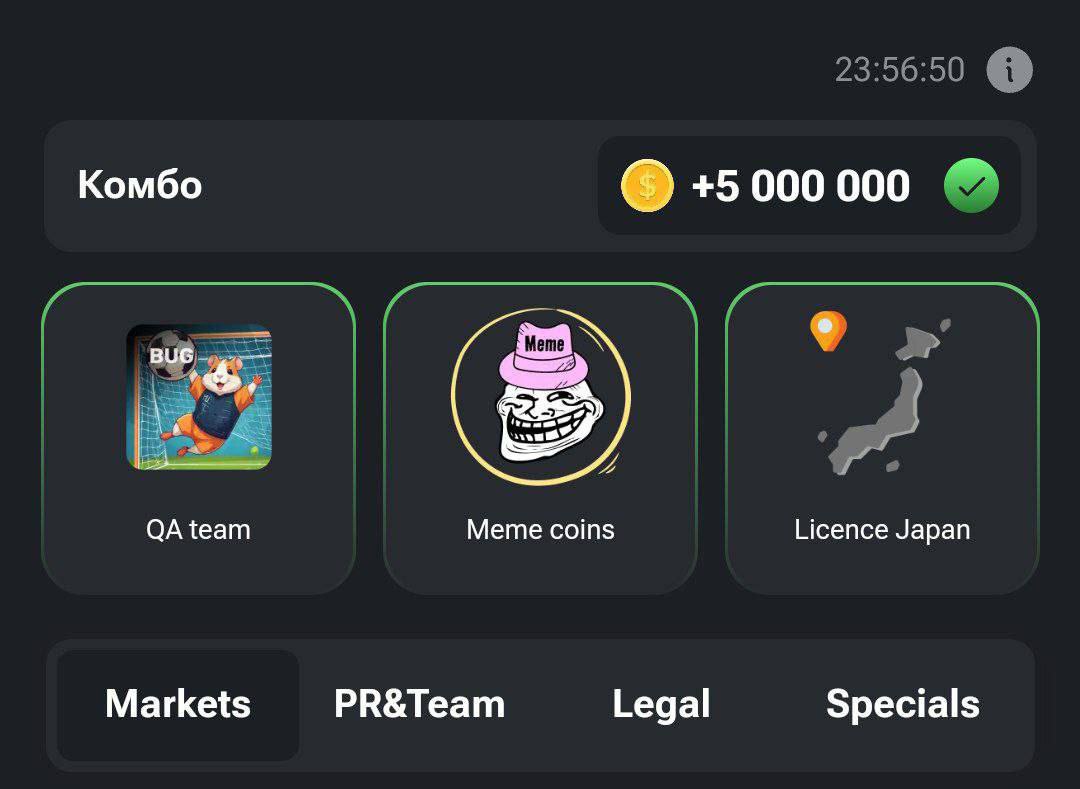The image size is (1080, 789).
Task: Tap the gold dollar coin icon
Action: (647, 185)
